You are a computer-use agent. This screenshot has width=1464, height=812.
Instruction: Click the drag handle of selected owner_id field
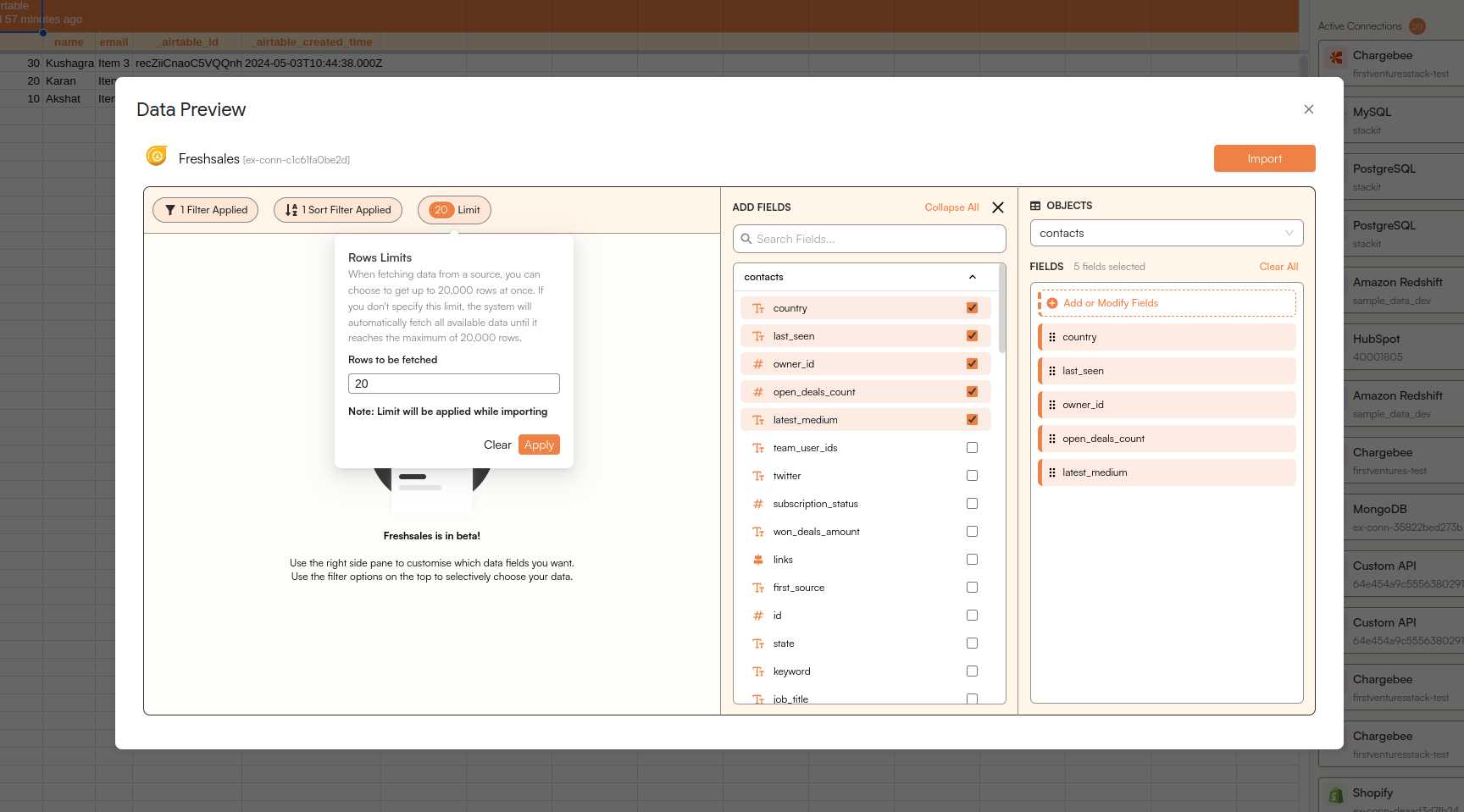coord(1052,405)
